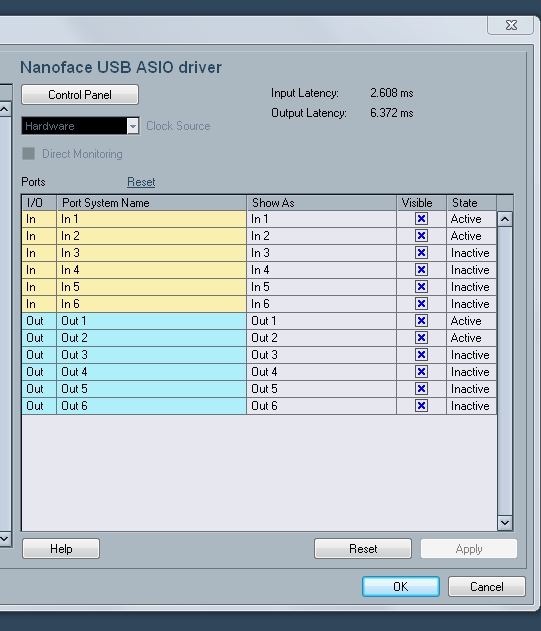This screenshot has width=541, height=631.
Task: Click the Reset link beside Ports
Action: click(141, 182)
